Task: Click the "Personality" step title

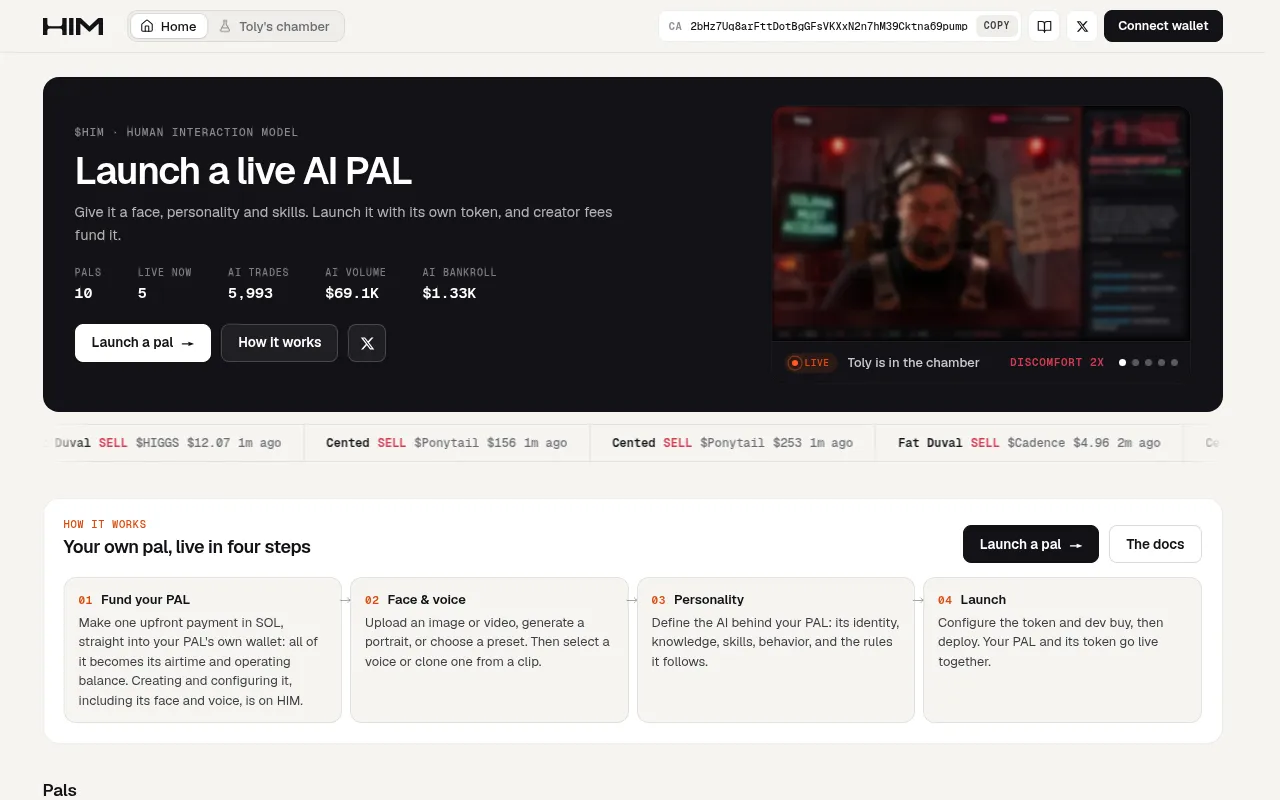Action: [x=709, y=600]
